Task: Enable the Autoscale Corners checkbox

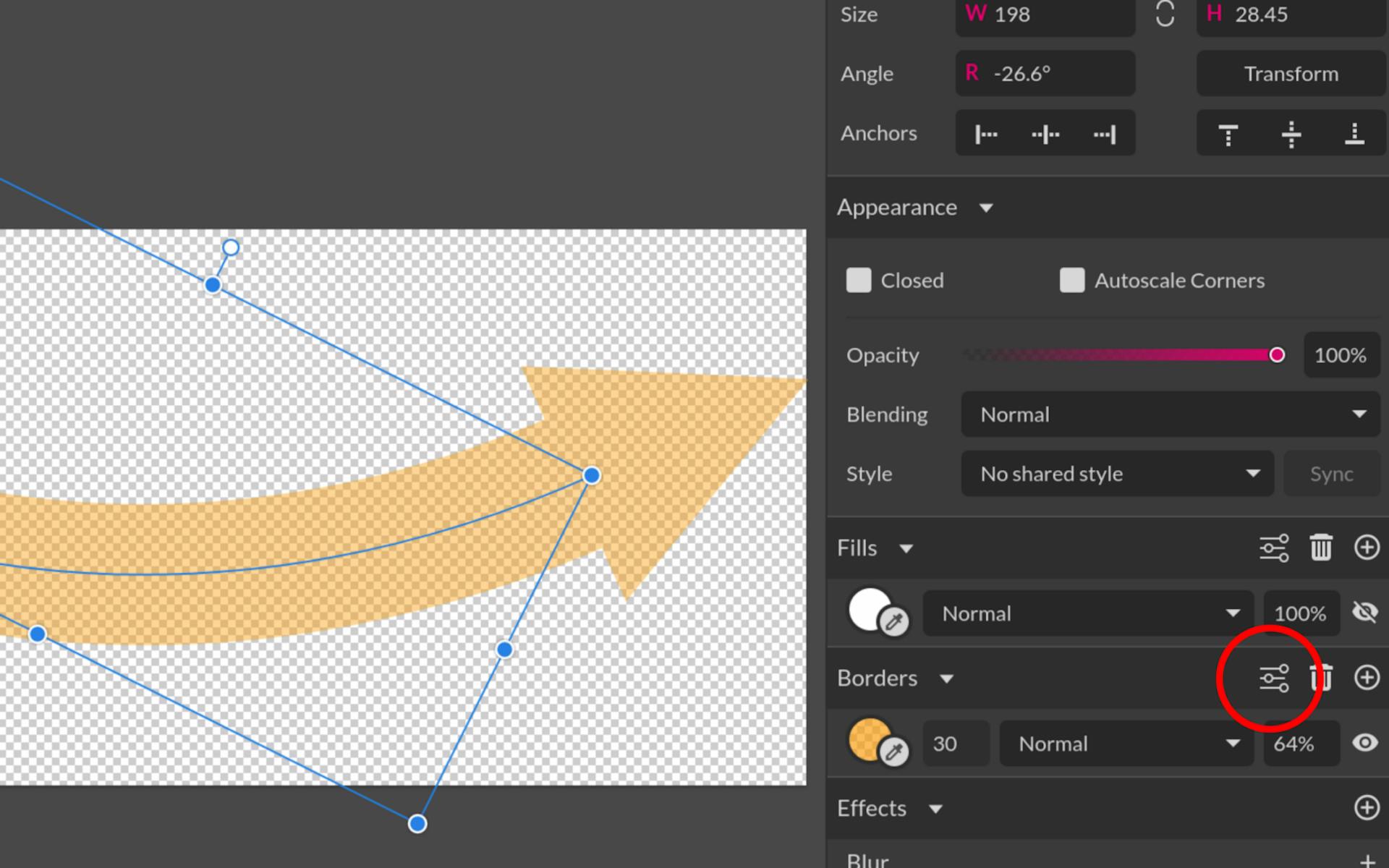Action: tap(1072, 281)
